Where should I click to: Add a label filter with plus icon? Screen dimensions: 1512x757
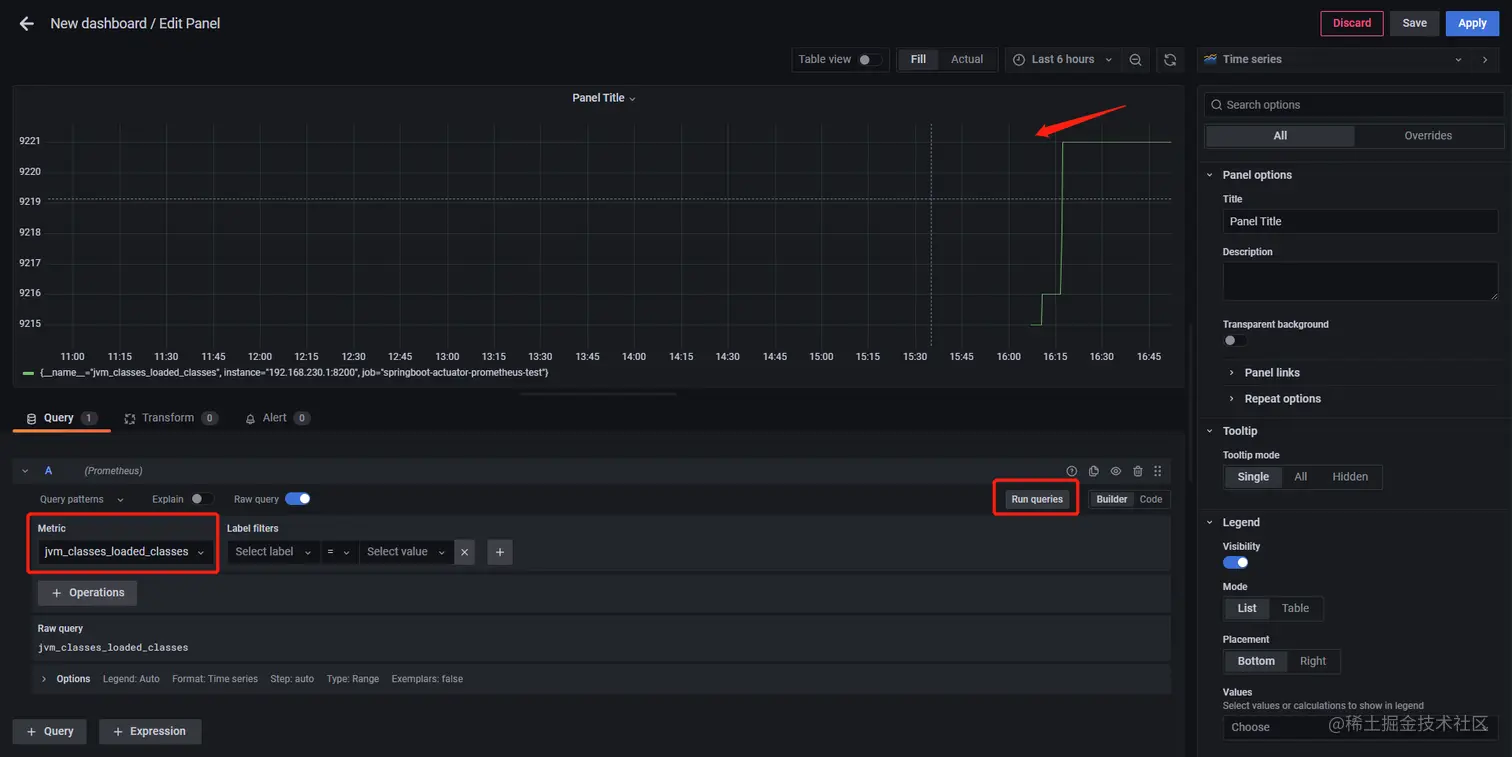point(500,552)
